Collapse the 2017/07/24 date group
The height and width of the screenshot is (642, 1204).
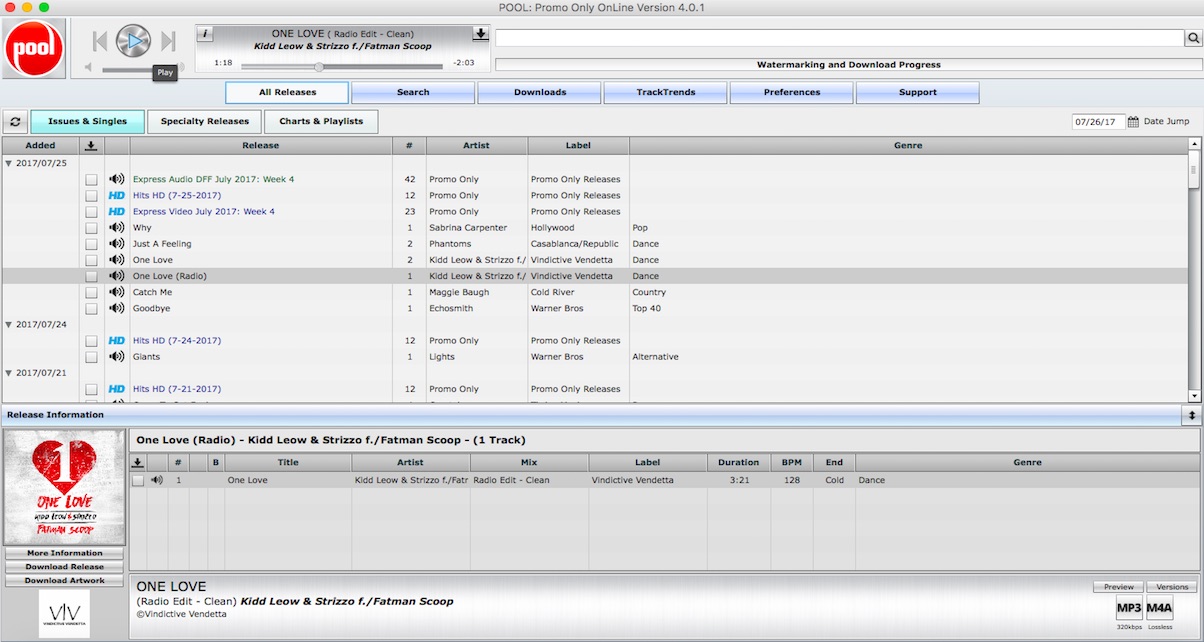click(9, 325)
